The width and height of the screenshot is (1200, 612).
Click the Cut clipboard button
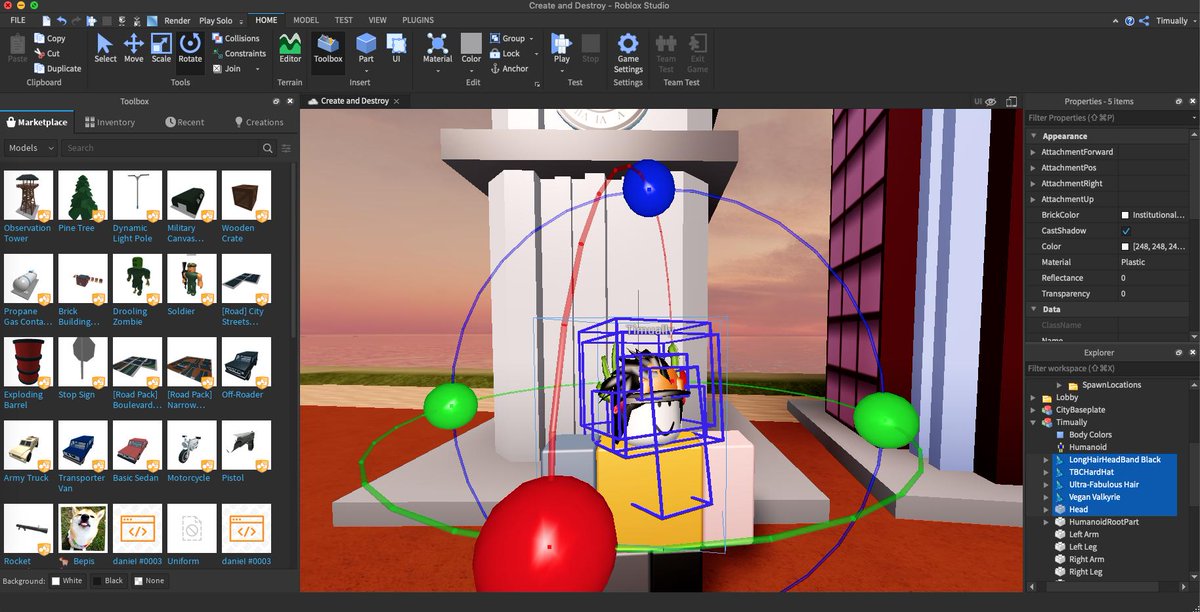(47, 53)
